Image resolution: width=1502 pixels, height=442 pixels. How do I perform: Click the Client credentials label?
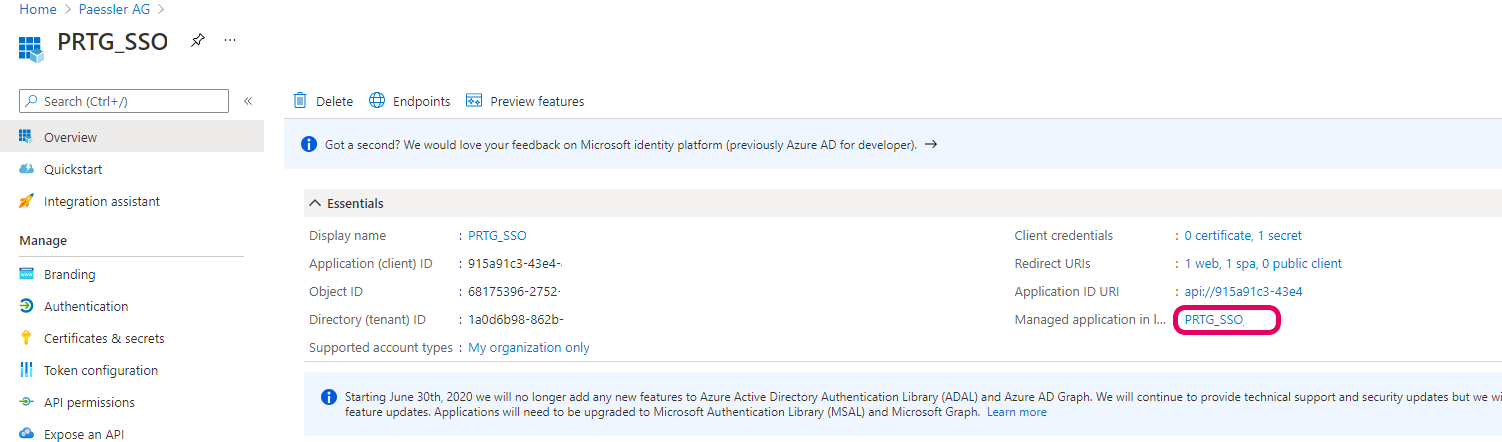coord(1063,235)
